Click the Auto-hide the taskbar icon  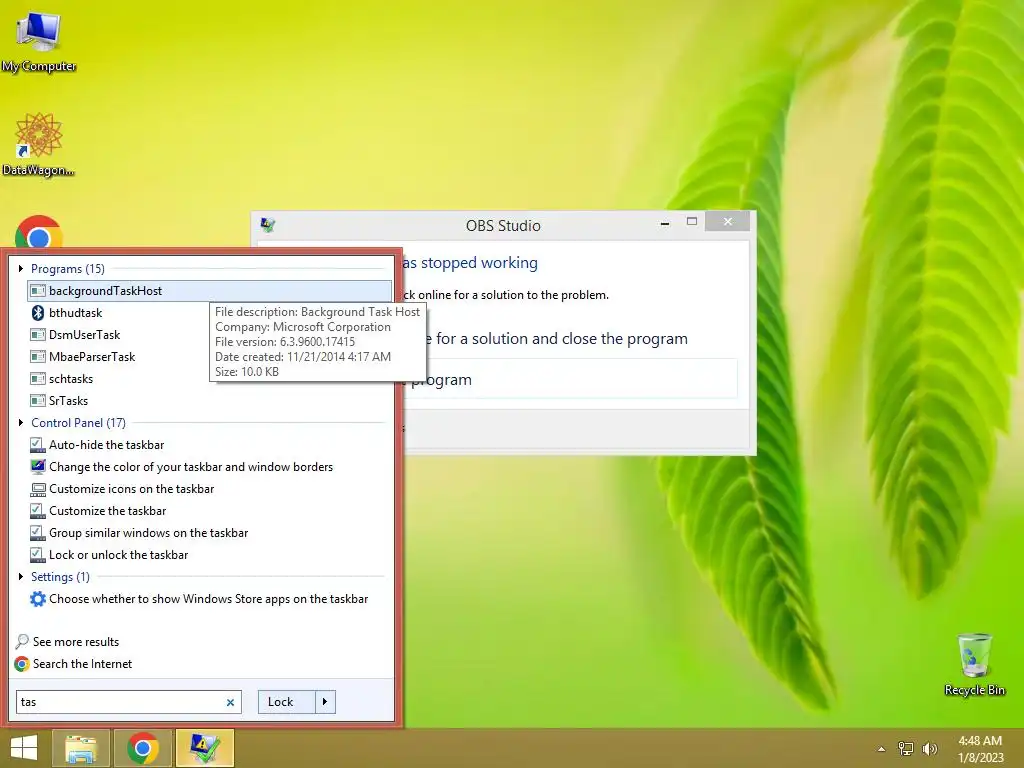pos(38,445)
